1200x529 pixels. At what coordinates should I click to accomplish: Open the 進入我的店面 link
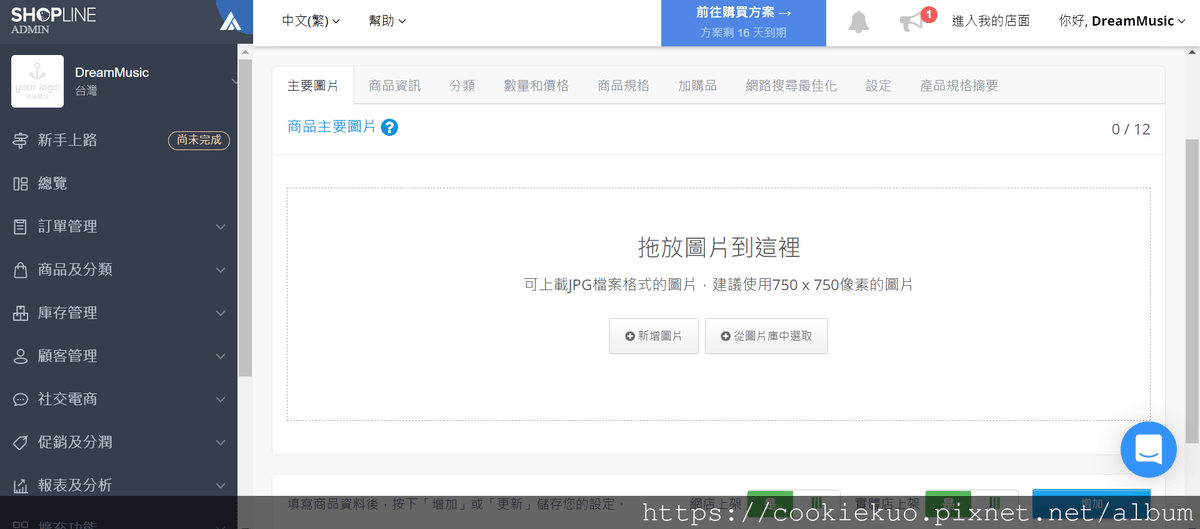(x=990, y=20)
